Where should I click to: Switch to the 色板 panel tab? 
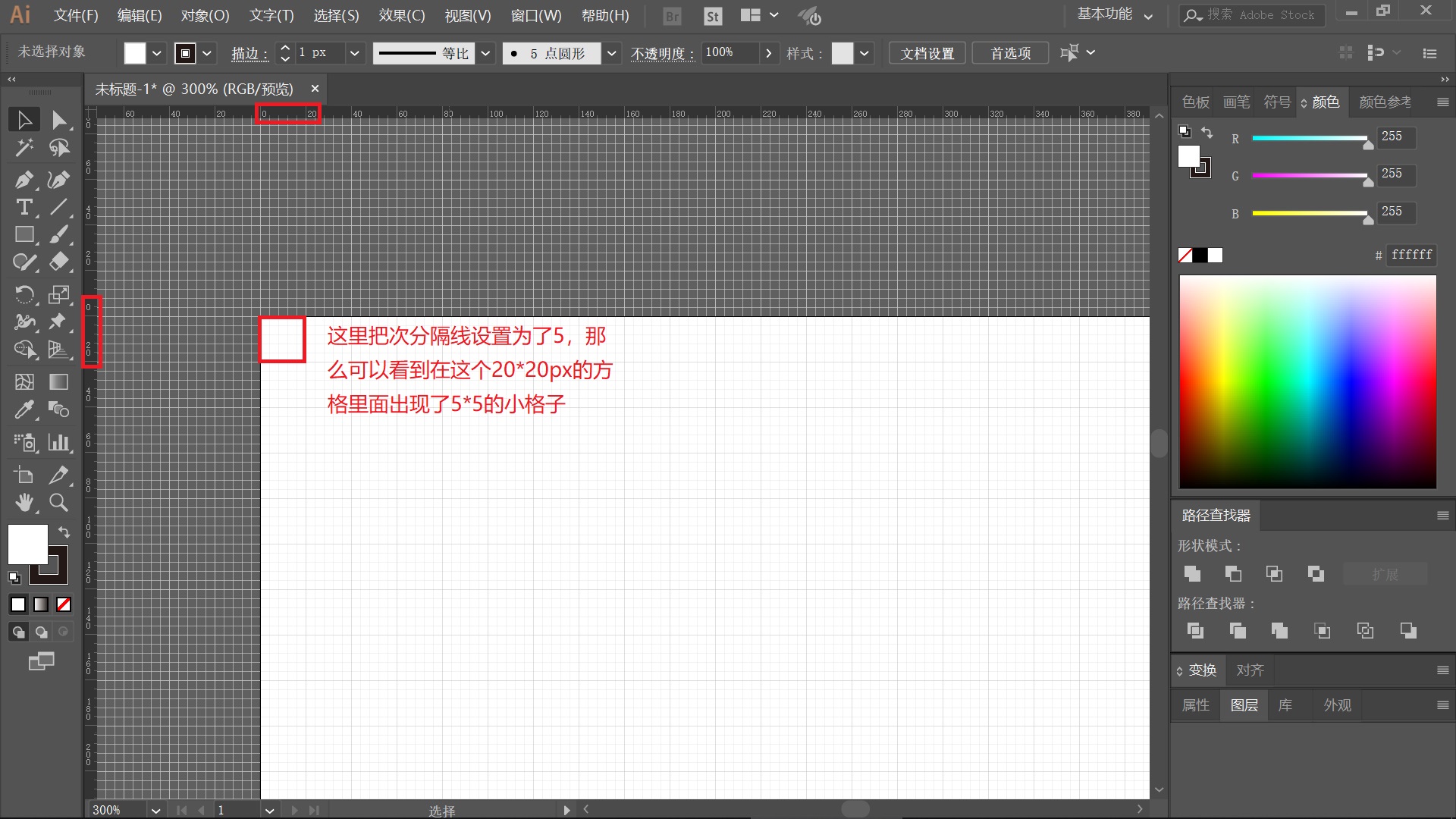tap(1195, 102)
